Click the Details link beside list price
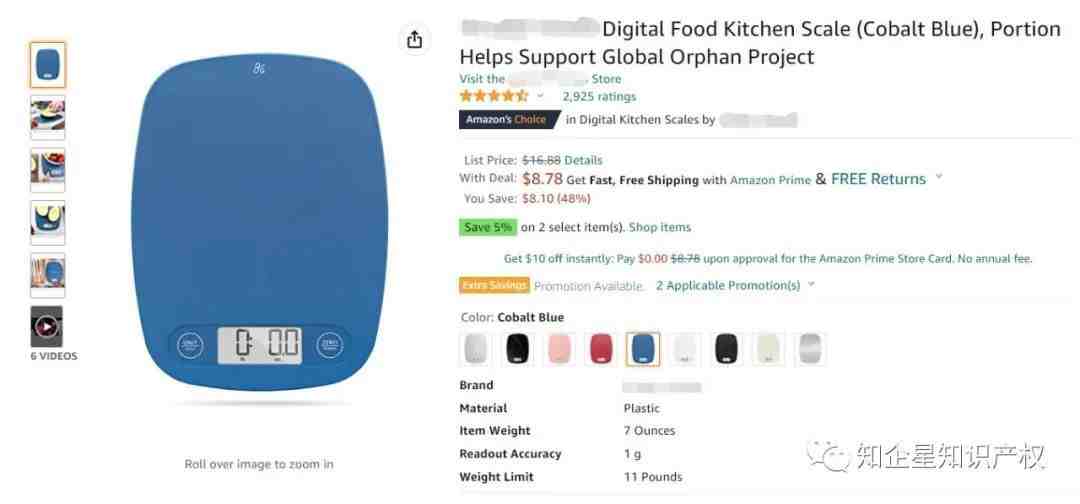Screen dimensions: 1080x504 click(583, 160)
